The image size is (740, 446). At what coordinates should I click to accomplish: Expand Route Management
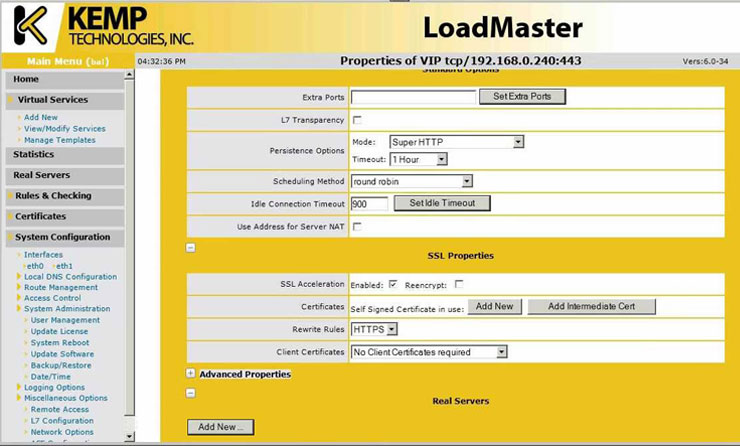point(61,287)
